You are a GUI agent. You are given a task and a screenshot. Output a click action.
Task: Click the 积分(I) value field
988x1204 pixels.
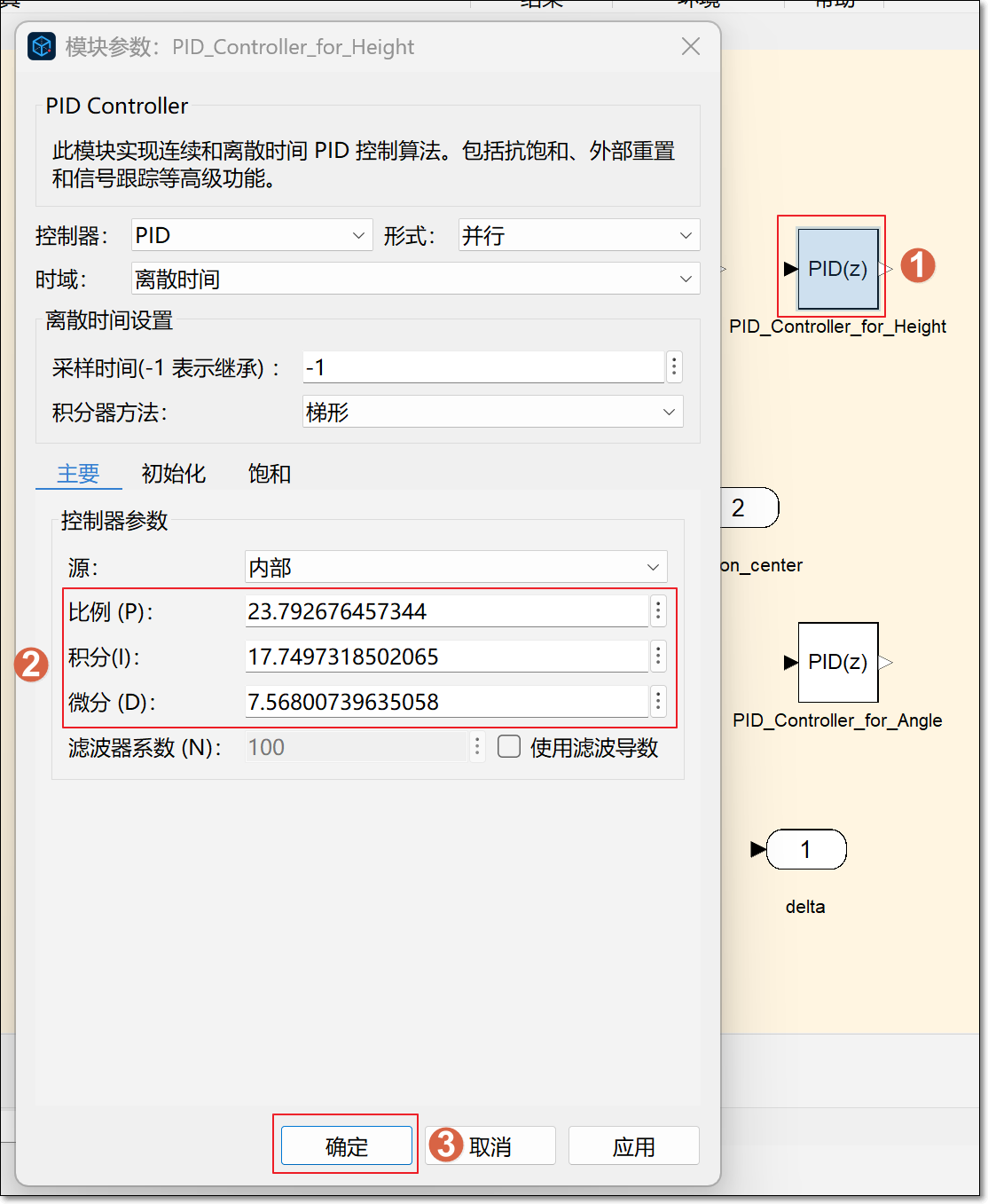[447, 657]
